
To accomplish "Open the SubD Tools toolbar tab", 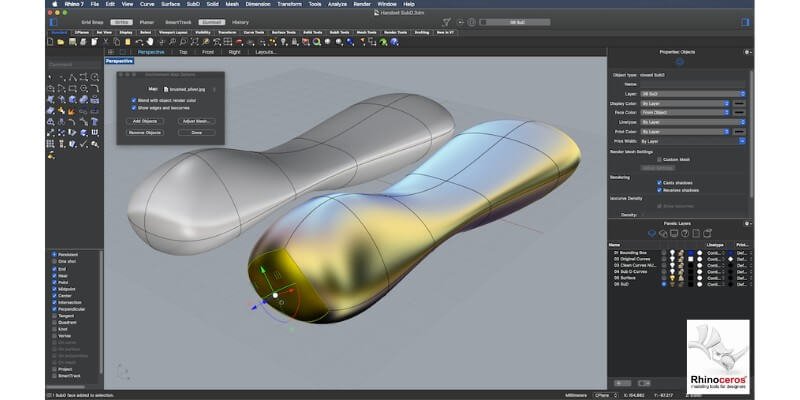I will 339,32.
